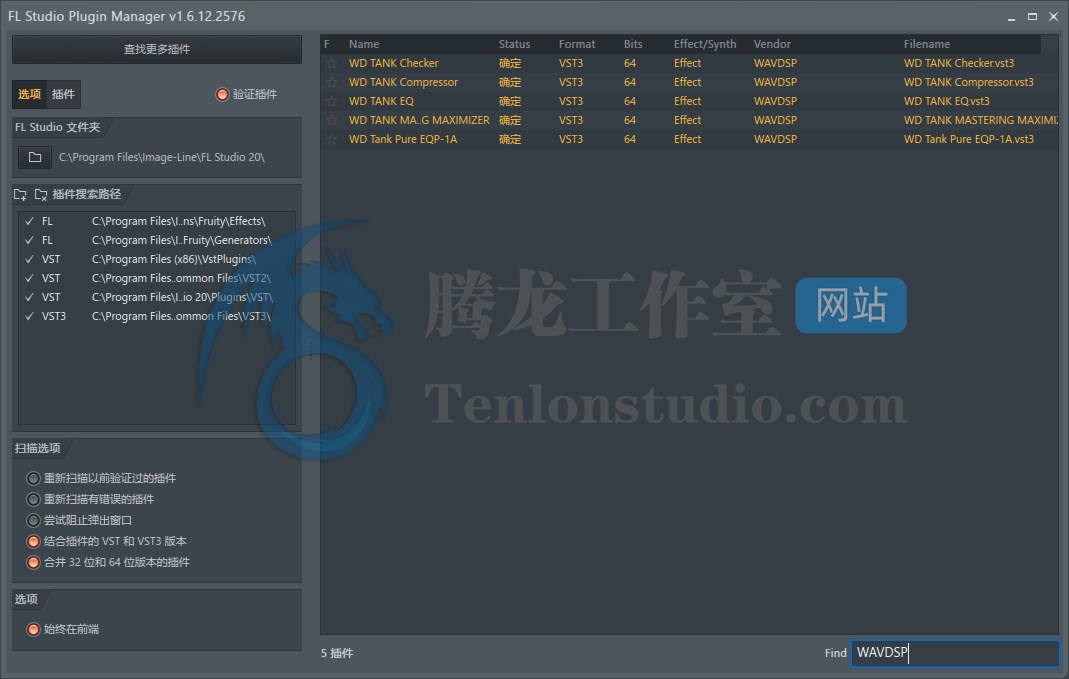Uncheck VST io 20\Plugins\VST path
Screen dimensions: 1069x679
(x=29, y=297)
